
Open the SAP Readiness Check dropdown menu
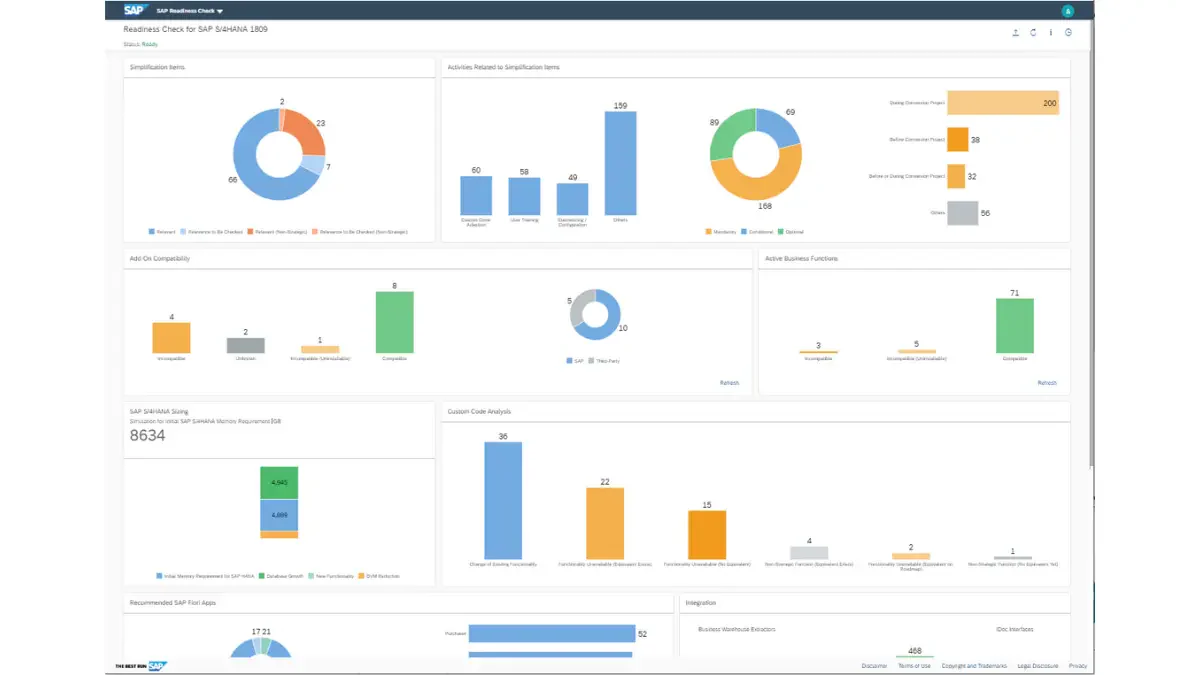tap(190, 11)
